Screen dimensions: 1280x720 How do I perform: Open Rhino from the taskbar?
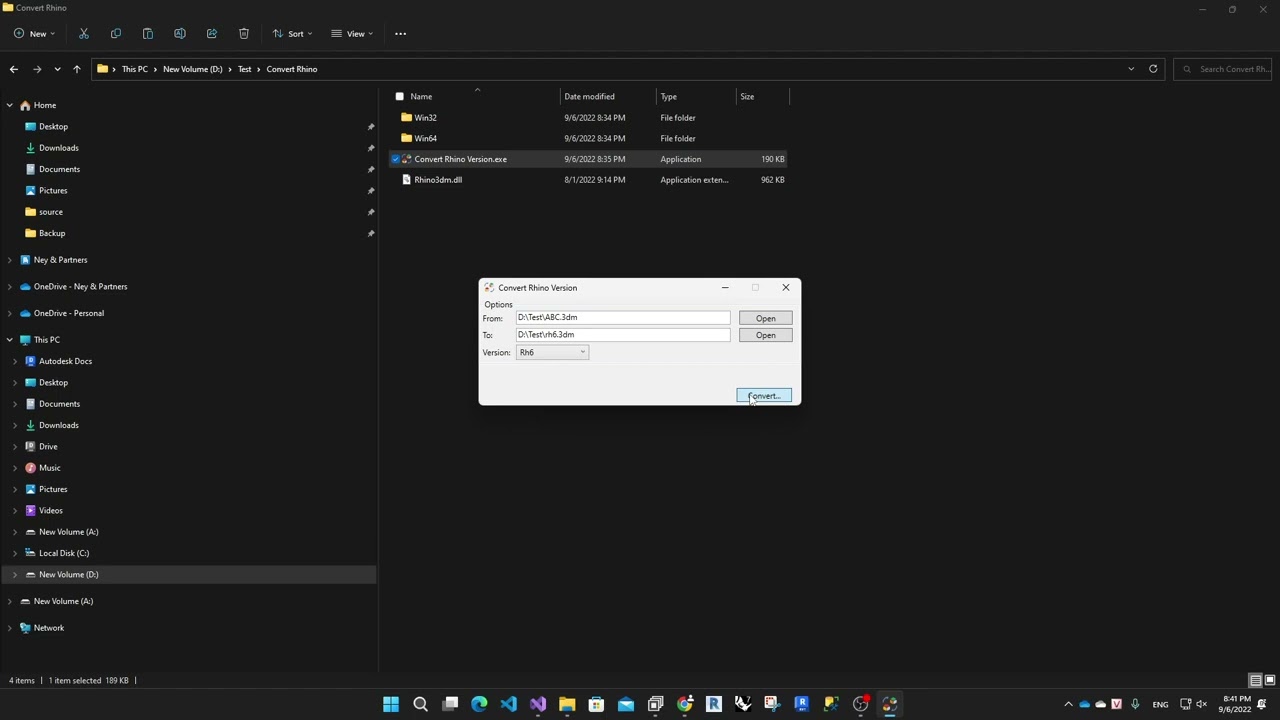coord(743,704)
